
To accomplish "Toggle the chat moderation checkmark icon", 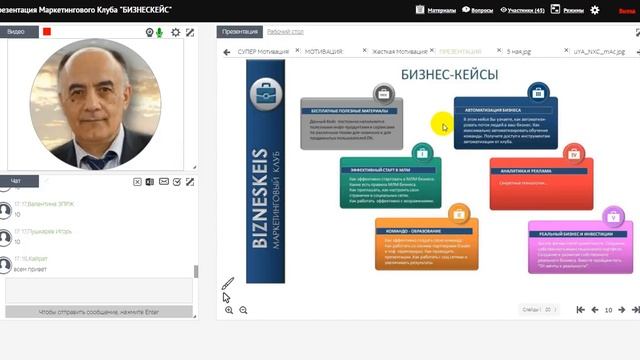I will pyautogui.click(x=177, y=182).
